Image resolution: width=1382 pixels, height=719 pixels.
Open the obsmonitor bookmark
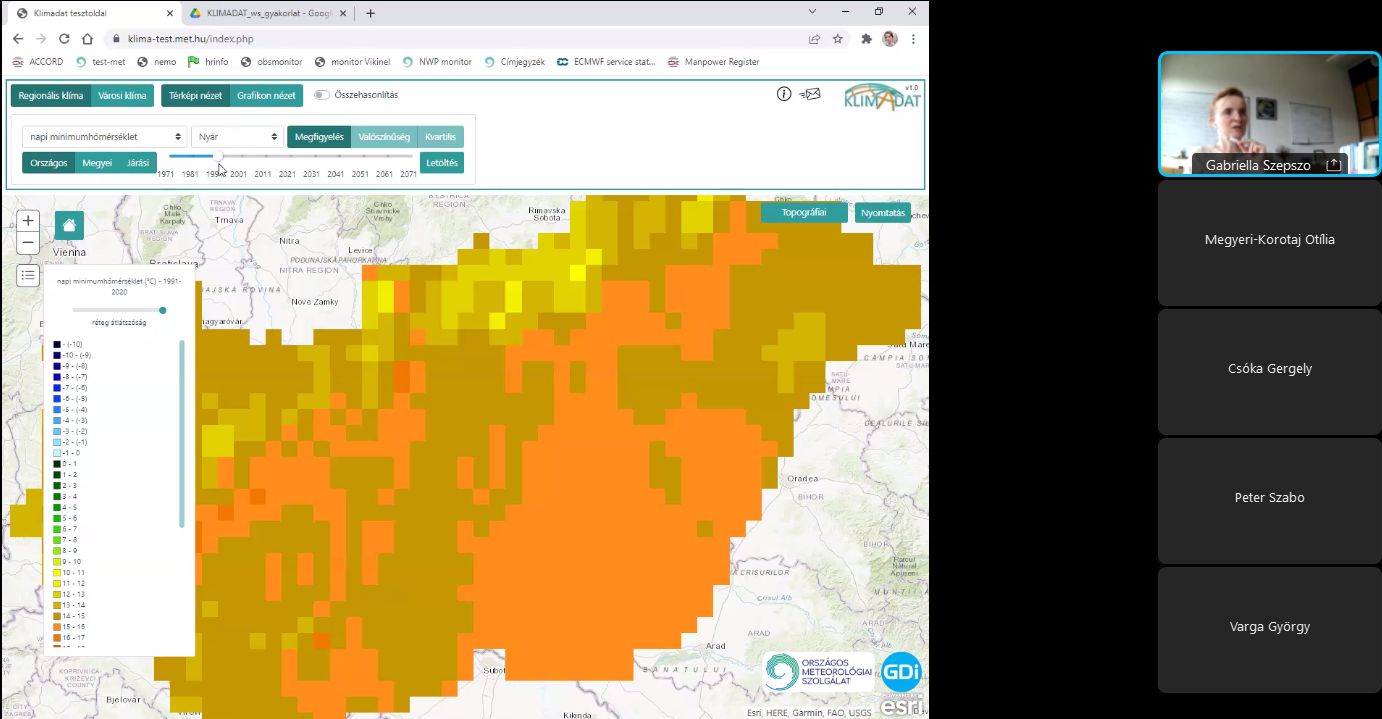tap(271, 62)
